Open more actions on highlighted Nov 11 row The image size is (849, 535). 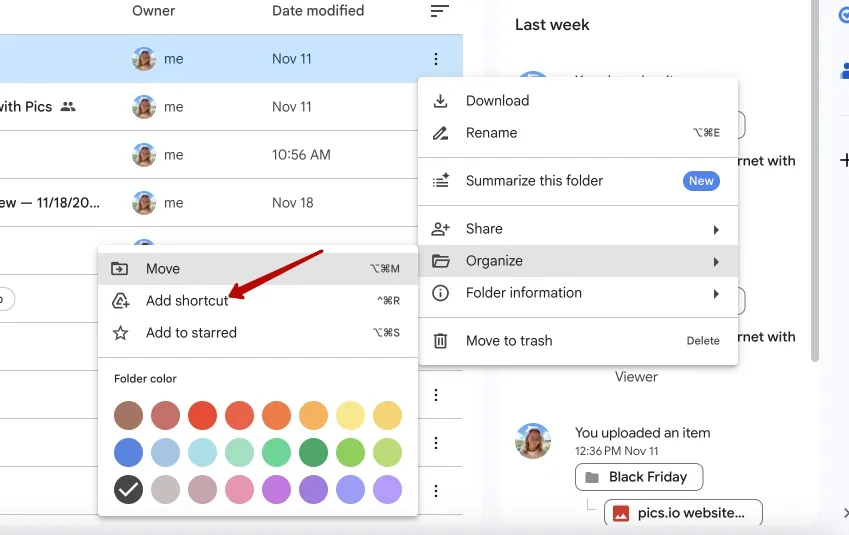436,59
